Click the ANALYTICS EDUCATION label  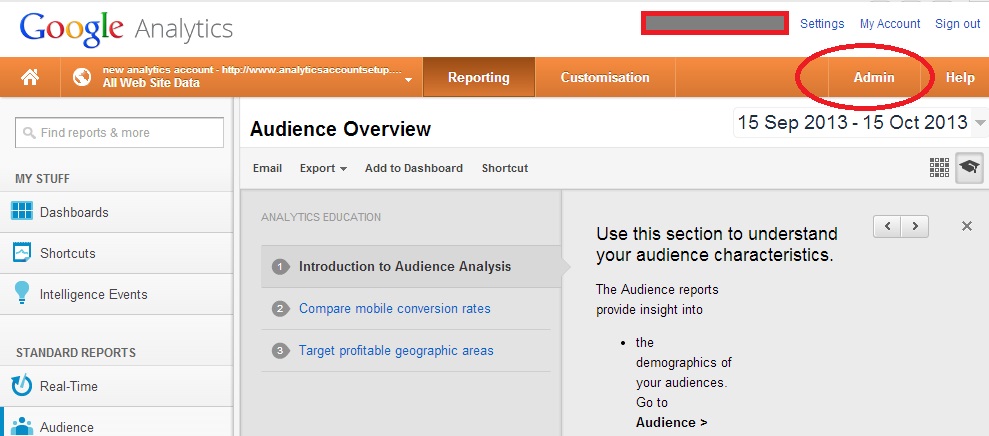pos(321,217)
